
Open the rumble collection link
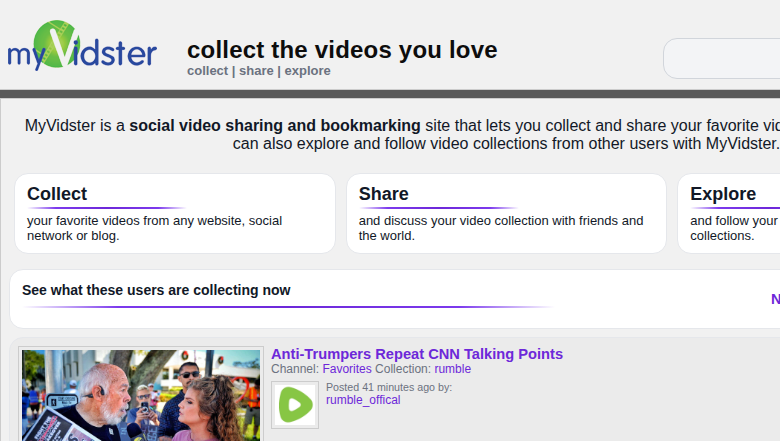[x=452, y=369]
